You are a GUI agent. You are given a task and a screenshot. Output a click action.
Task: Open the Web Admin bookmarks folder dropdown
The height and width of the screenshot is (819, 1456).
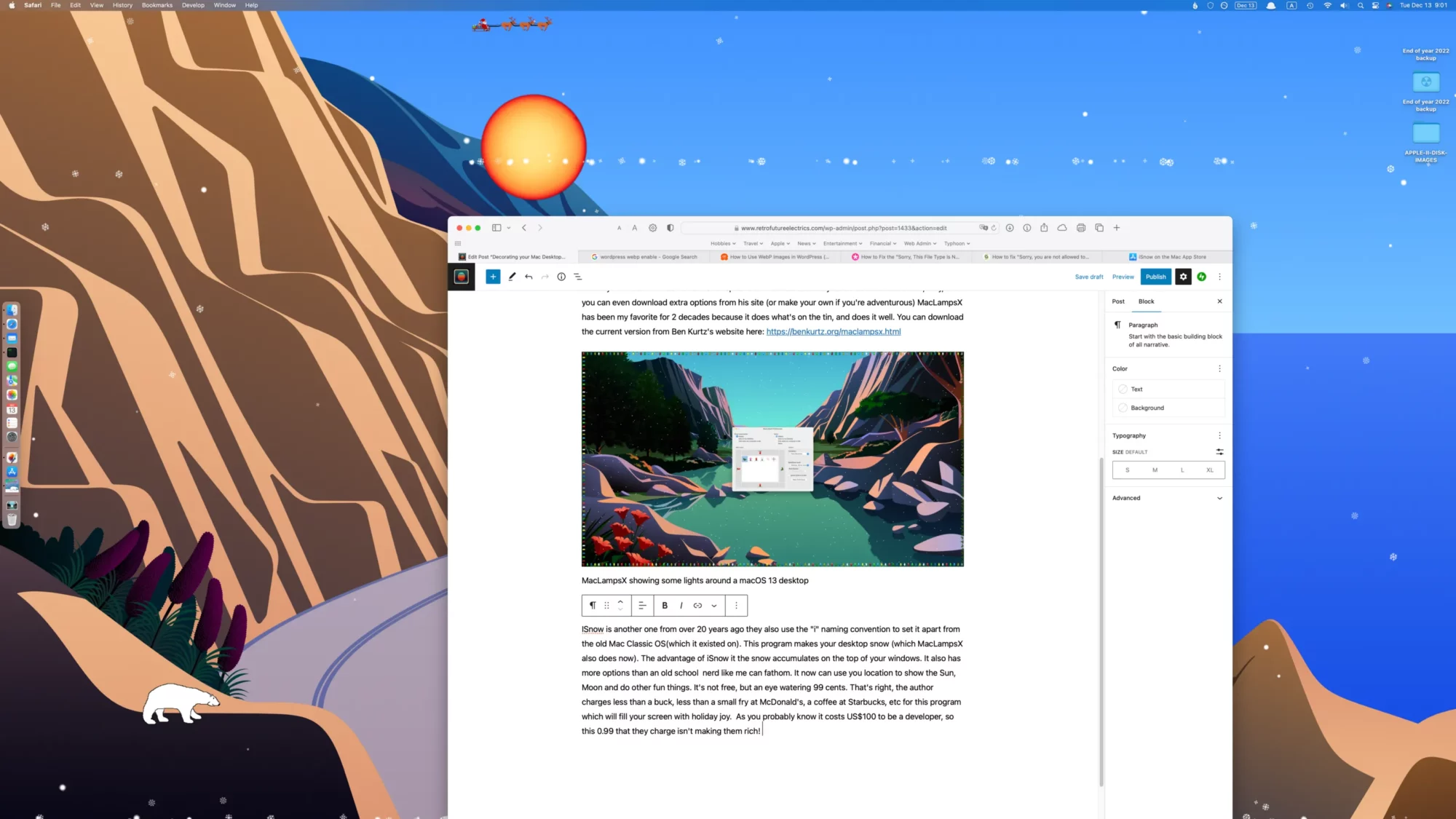pyautogui.click(x=919, y=244)
